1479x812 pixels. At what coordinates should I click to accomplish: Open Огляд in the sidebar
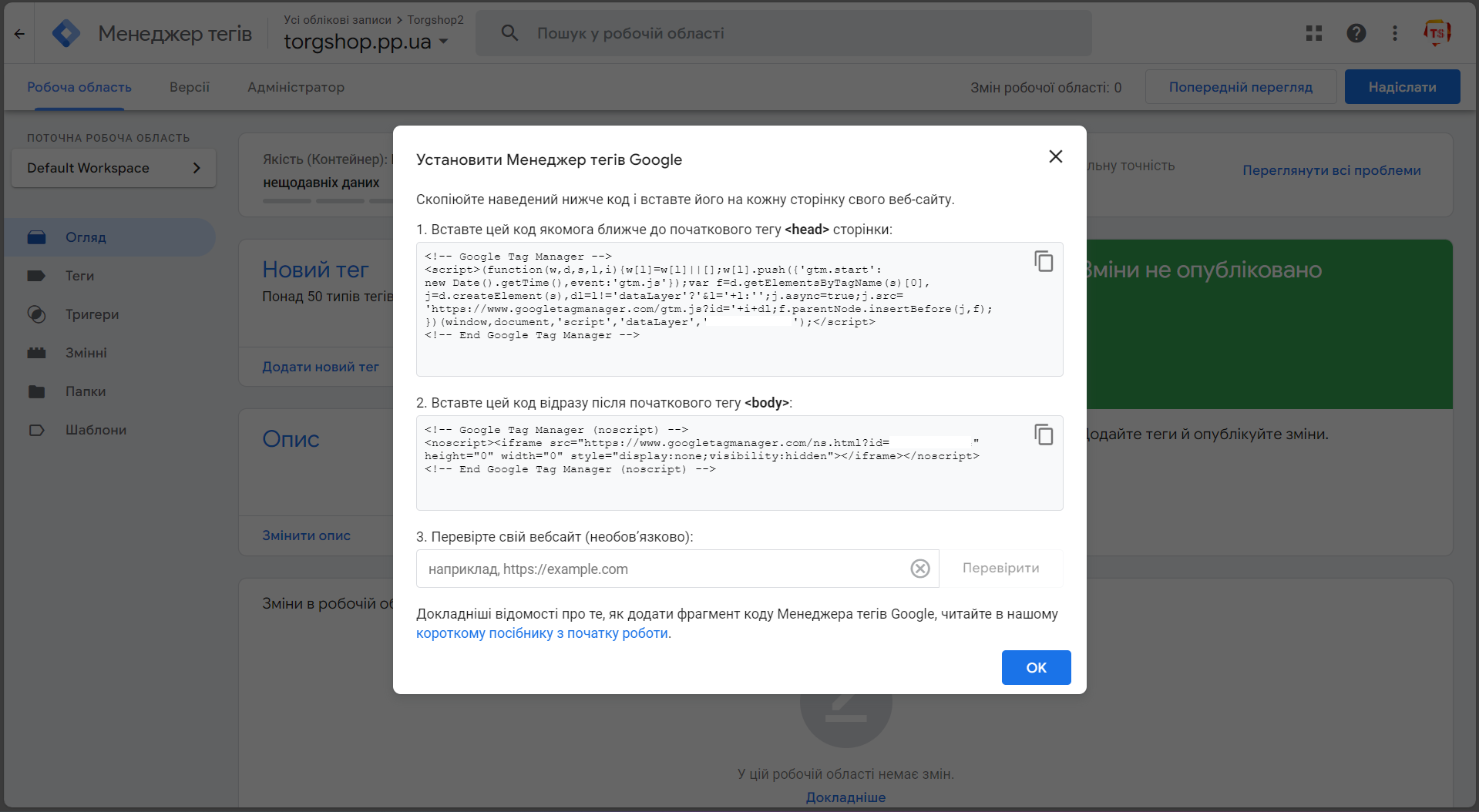click(x=110, y=237)
